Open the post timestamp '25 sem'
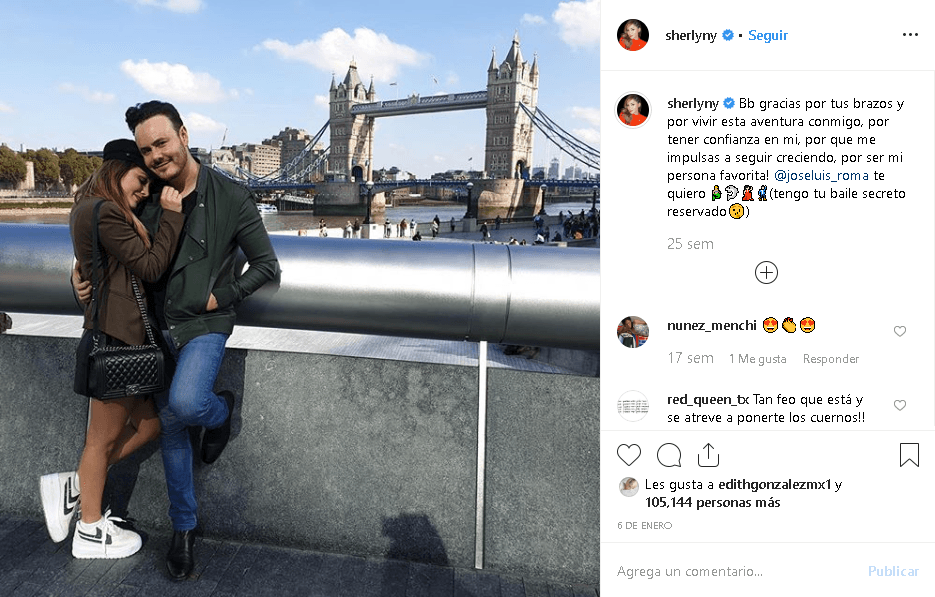 [690, 243]
